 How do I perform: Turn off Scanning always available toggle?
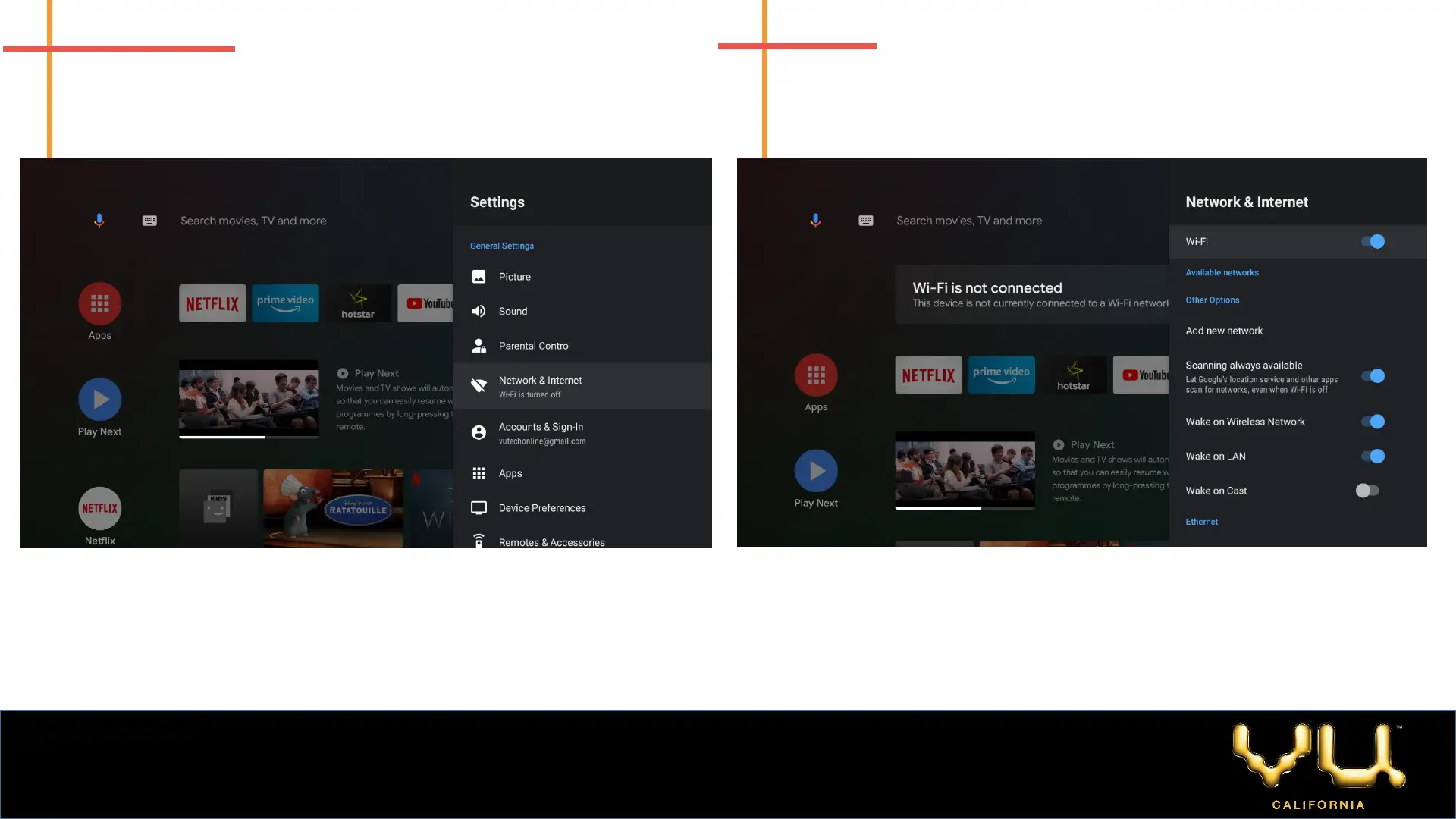(x=1373, y=376)
